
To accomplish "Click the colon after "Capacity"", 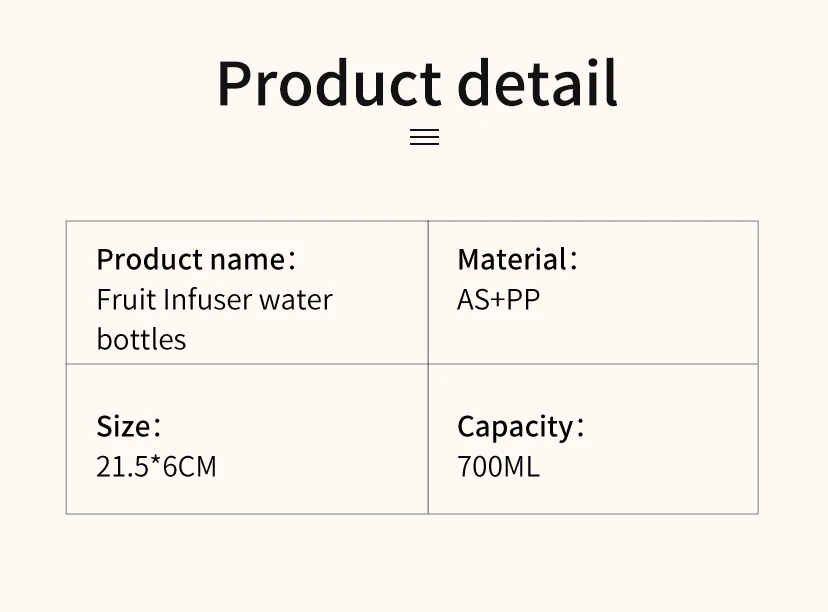I will click(x=581, y=428).
